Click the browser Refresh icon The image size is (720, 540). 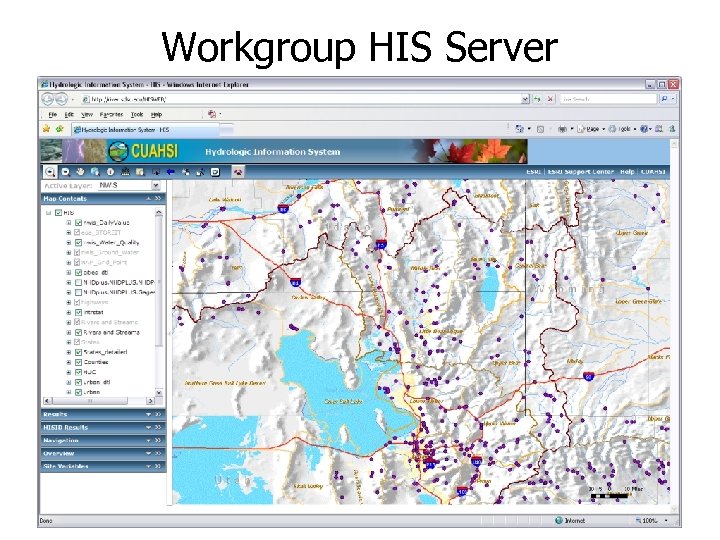pos(537,99)
